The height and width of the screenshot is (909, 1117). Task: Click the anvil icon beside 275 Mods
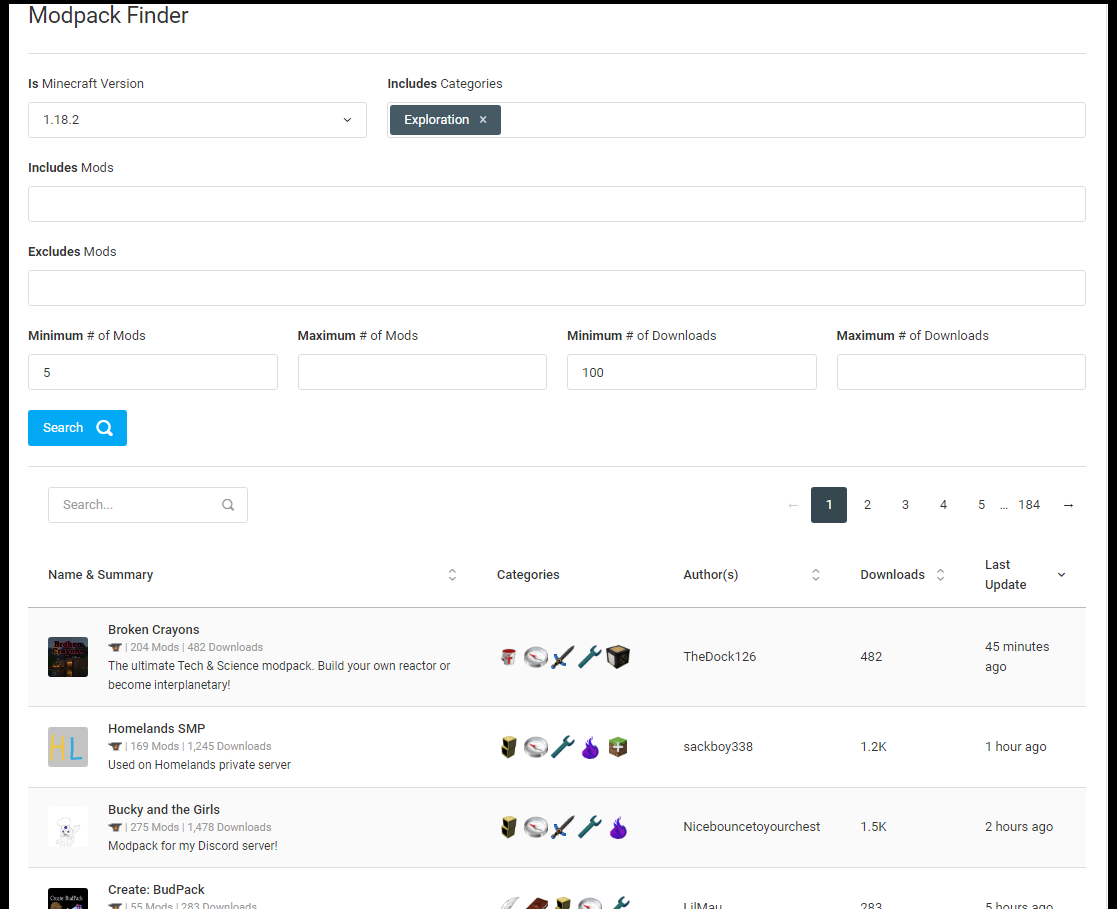[x=115, y=827]
